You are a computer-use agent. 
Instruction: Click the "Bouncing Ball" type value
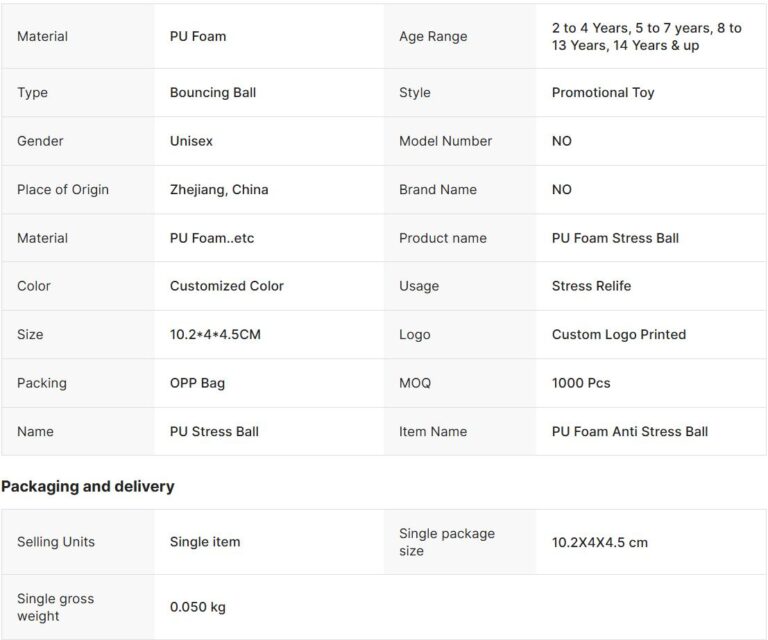tap(213, 92)
